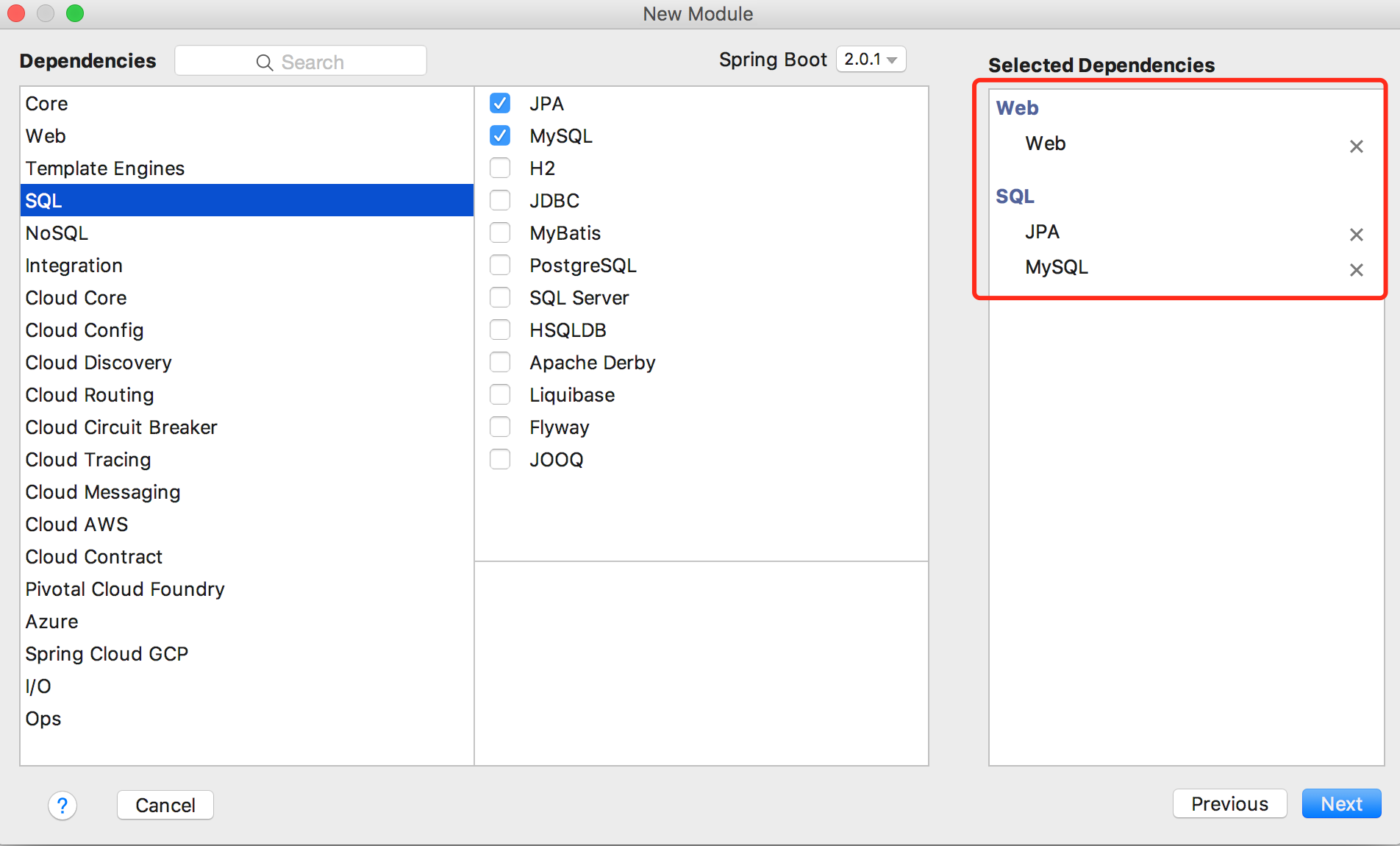This screenshot has width=1400, height=846.
Task: Select the Ops category
Action: coord(247,718)
